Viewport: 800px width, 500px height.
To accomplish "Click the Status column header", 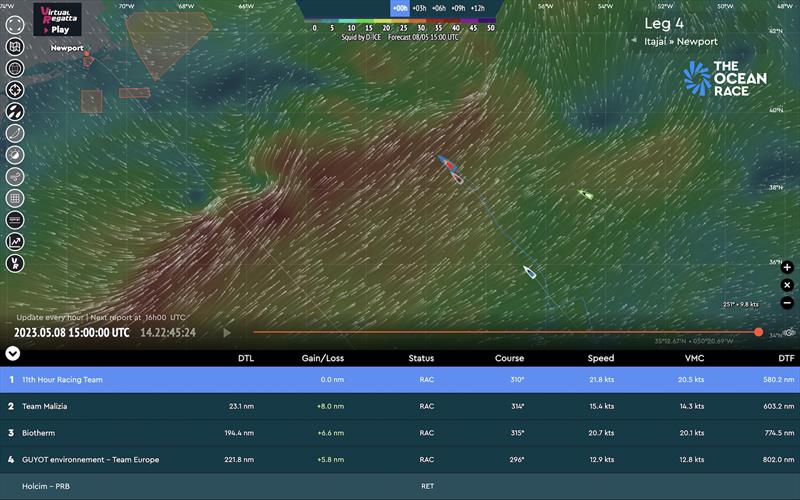I will [x=421, y=358].
